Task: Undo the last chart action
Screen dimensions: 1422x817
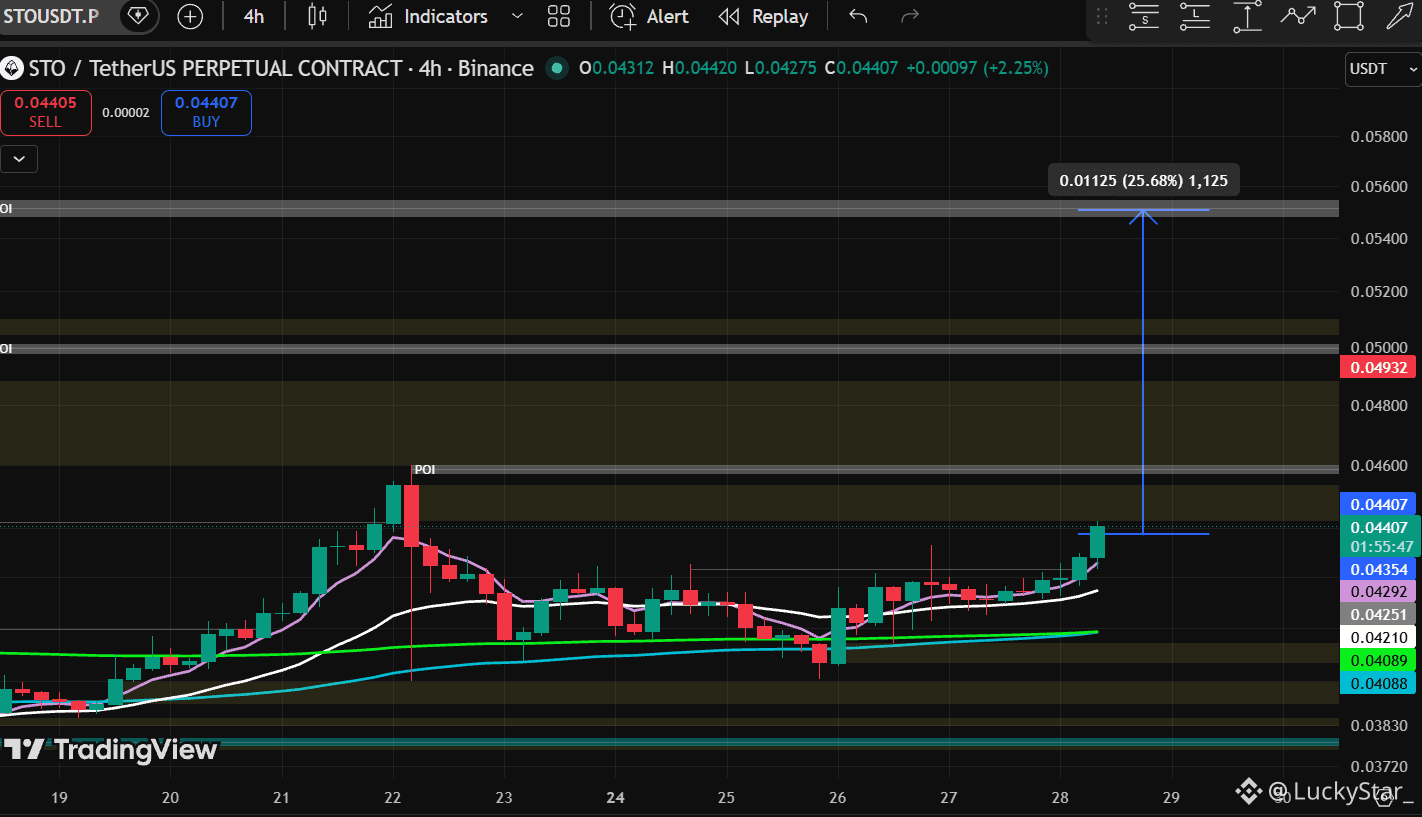Action: click(x=858, y=16)
